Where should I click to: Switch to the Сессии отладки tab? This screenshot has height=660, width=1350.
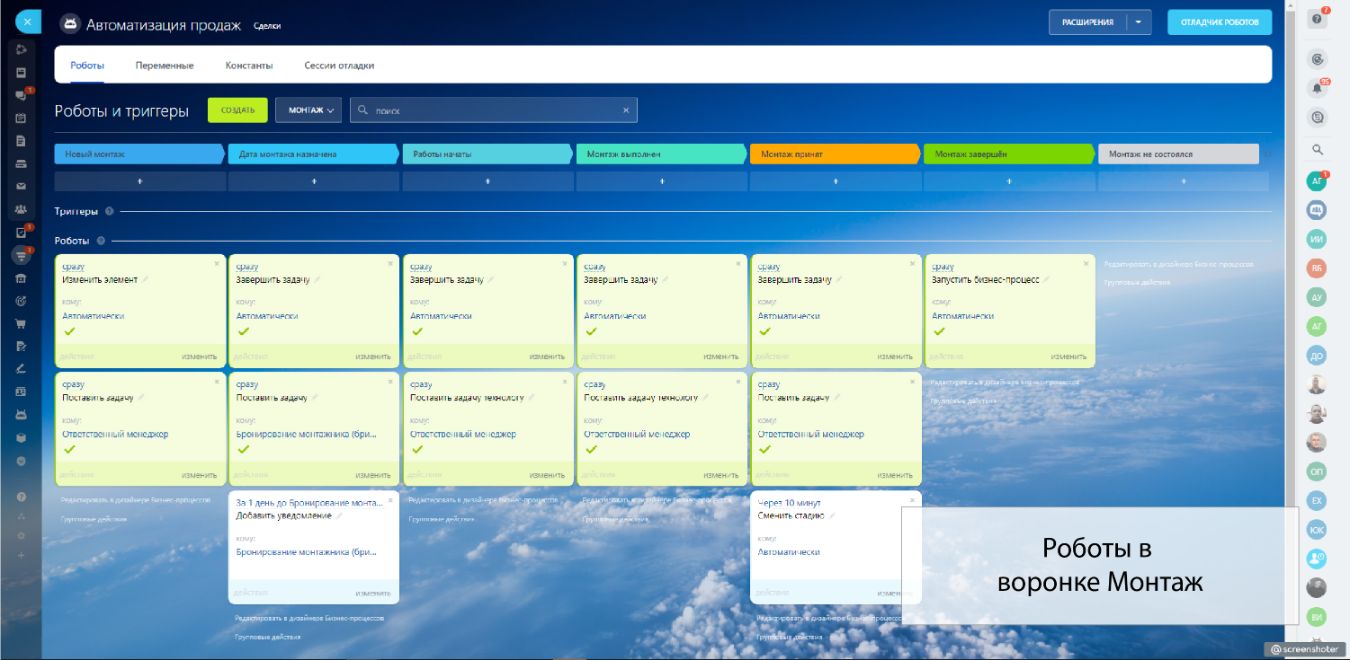point(339,65)
